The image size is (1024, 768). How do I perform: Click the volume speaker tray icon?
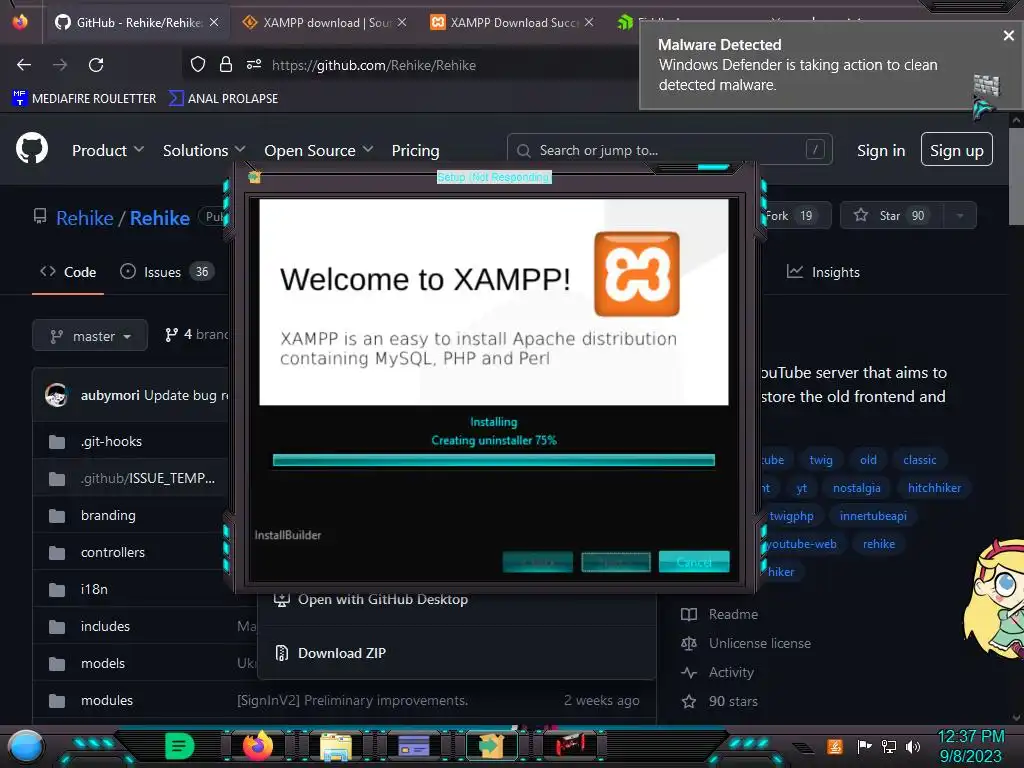[x=914, y=746]
